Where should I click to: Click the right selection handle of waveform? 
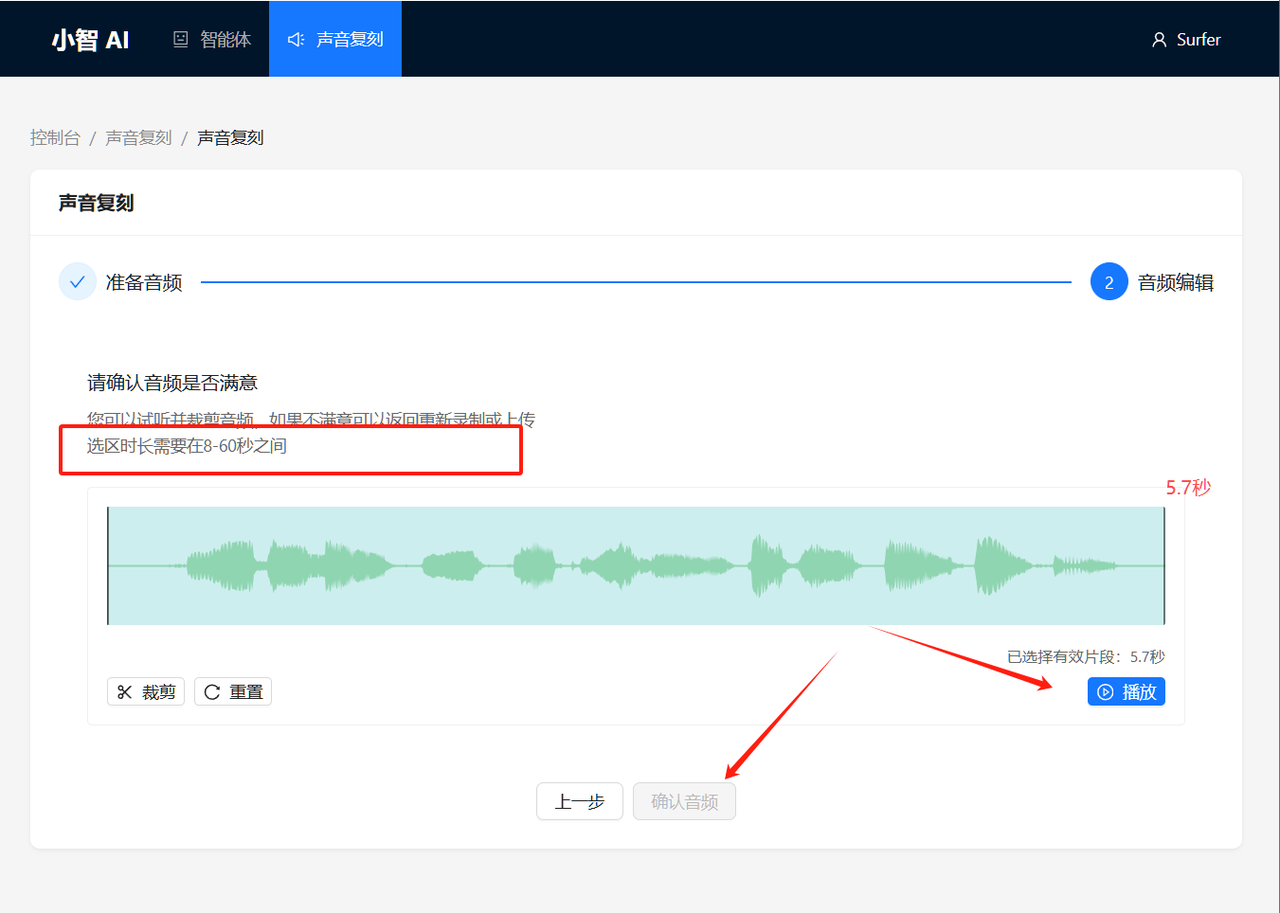pyautogui.click(x=1164, y=566)
